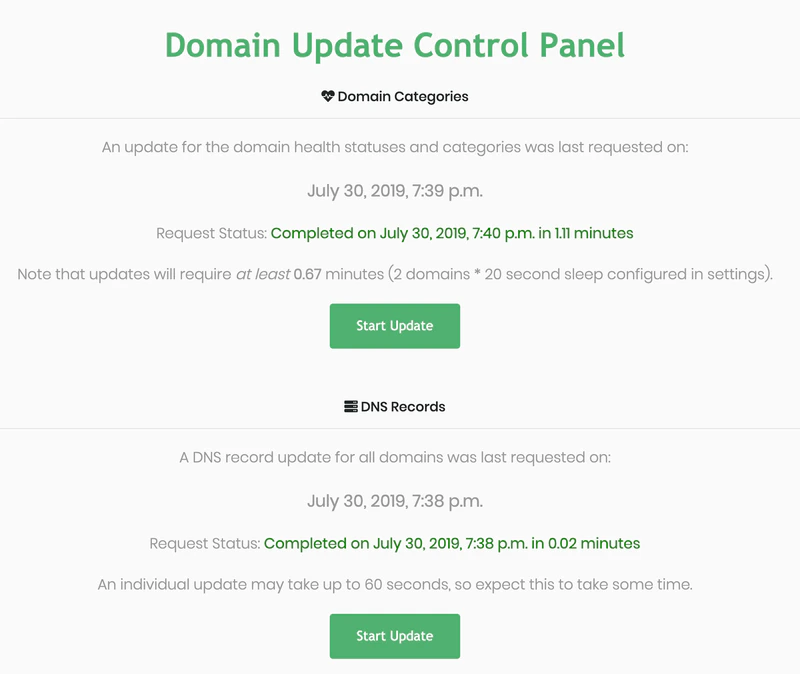Click the italic 'at least' text
The image size is (800, 674).
point(263,274)
